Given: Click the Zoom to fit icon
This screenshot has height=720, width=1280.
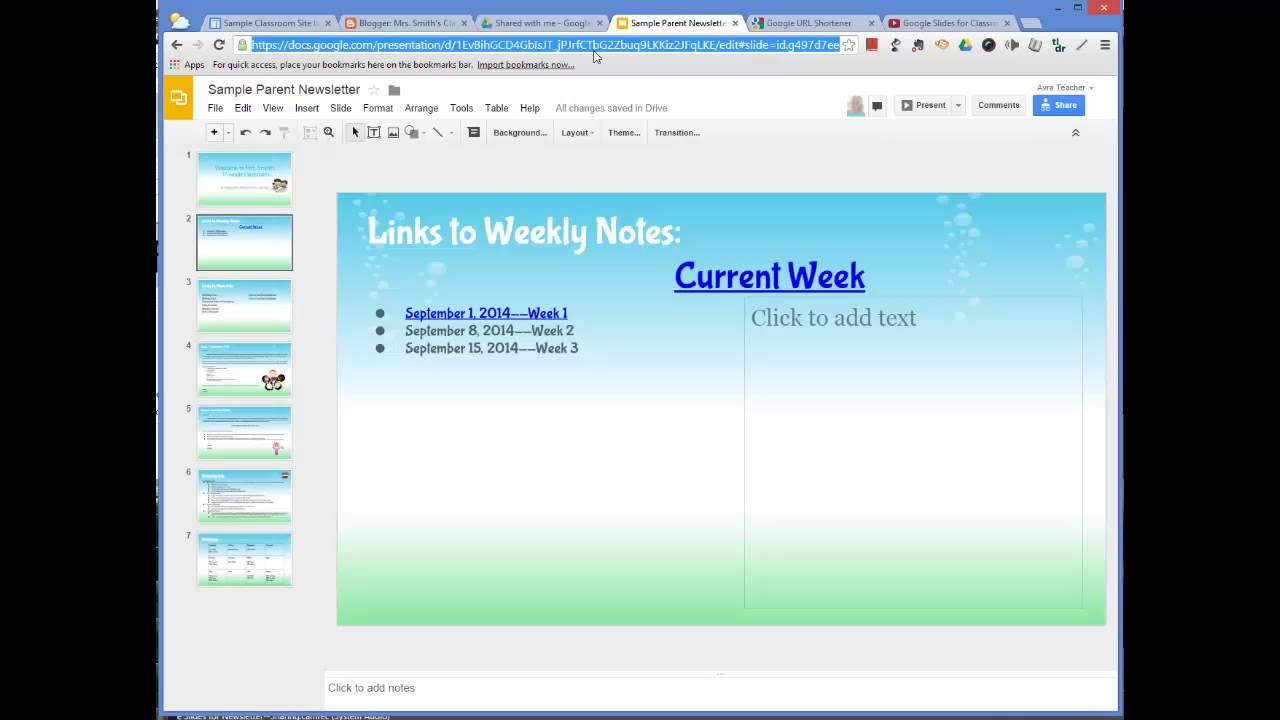Looking at the screenshot, I should [310, 132].
